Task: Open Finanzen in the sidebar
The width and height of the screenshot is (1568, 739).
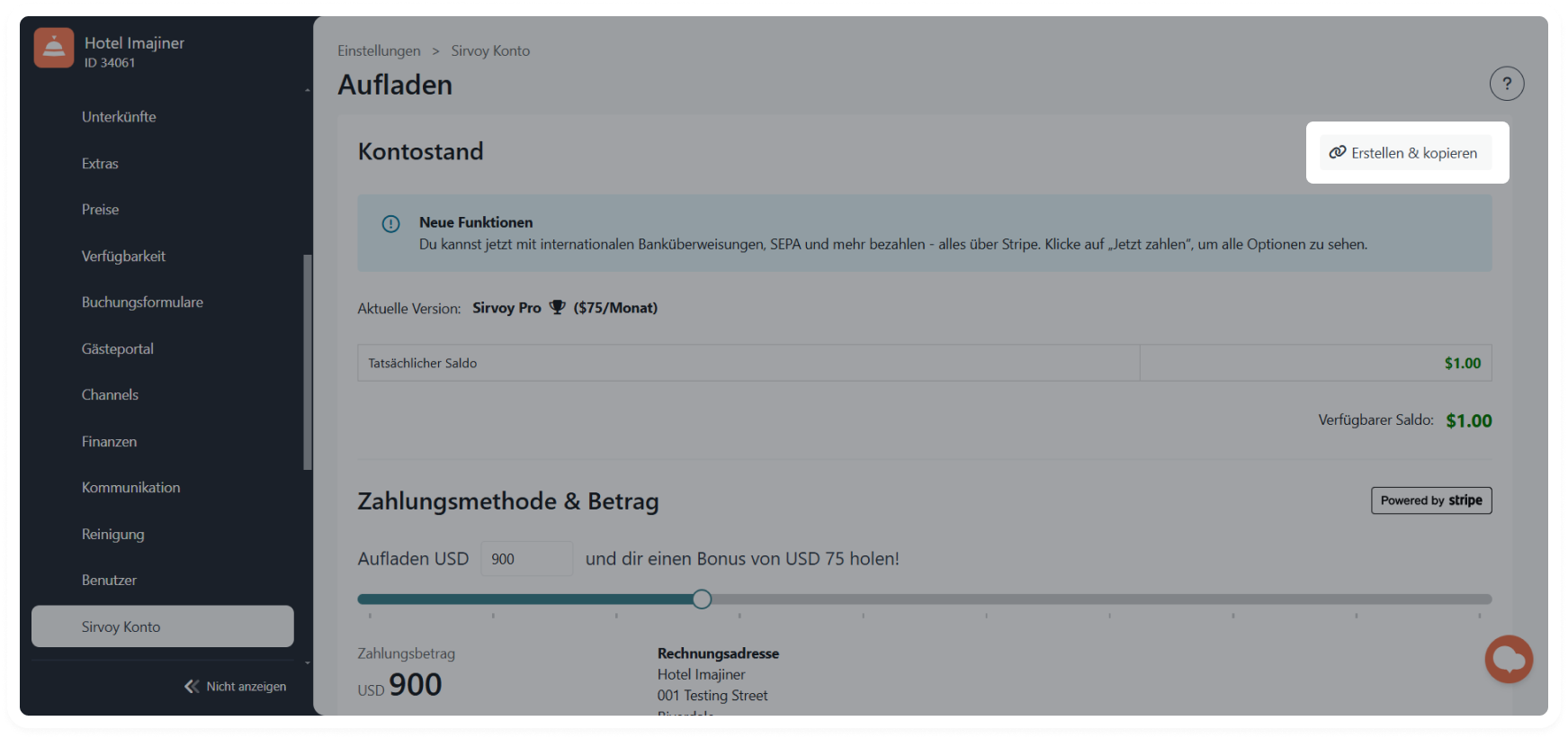Action: (x=109, y=442)
